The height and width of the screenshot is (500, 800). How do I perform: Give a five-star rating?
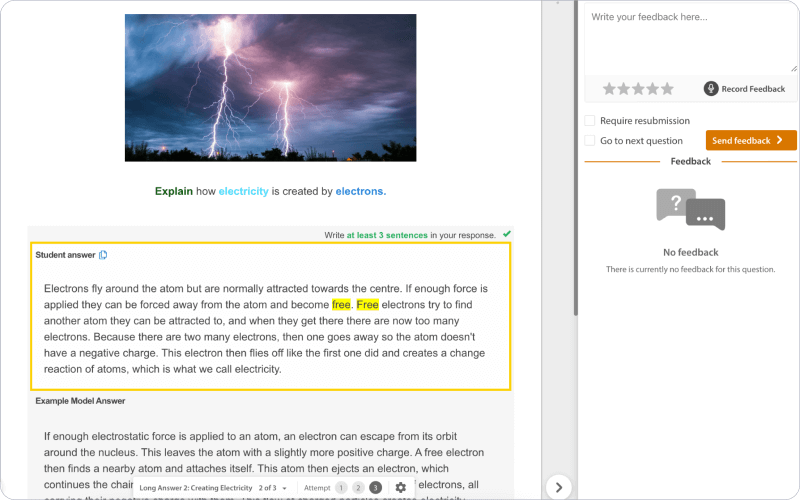[667, 89]
